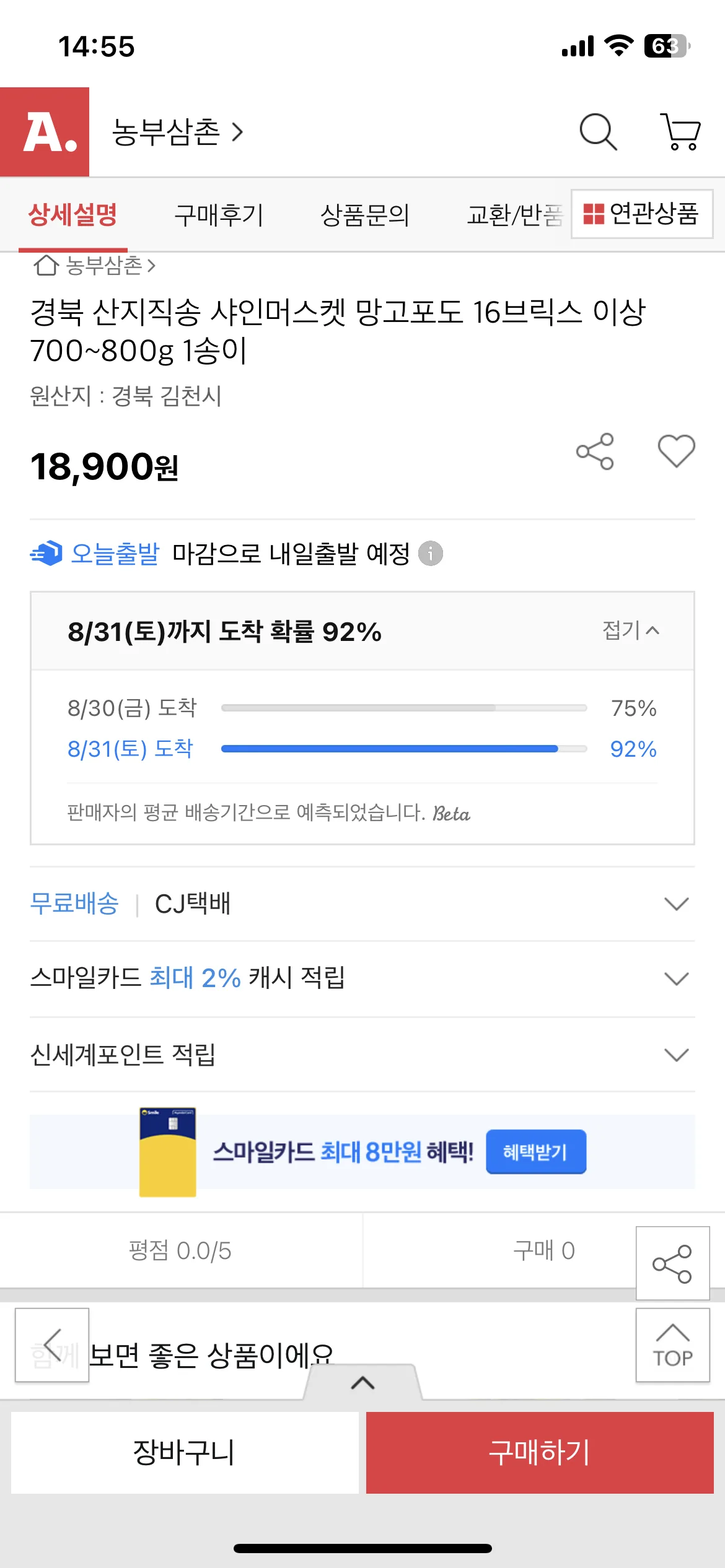Screen dimensions: 725x1568
Task: Expand the 스마일카드 캐시 적립 row
Action: (x=676, y=979)
